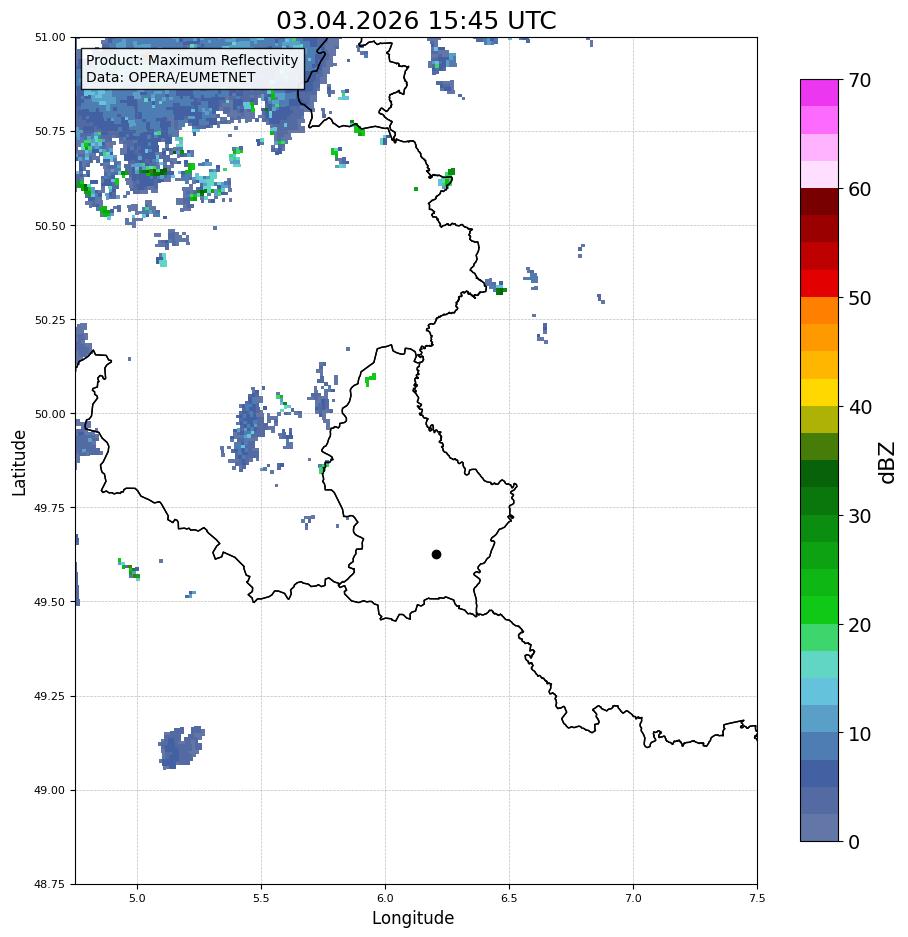Click the black location dot marker on the map
908x937 pixels.
pos(436,555)
